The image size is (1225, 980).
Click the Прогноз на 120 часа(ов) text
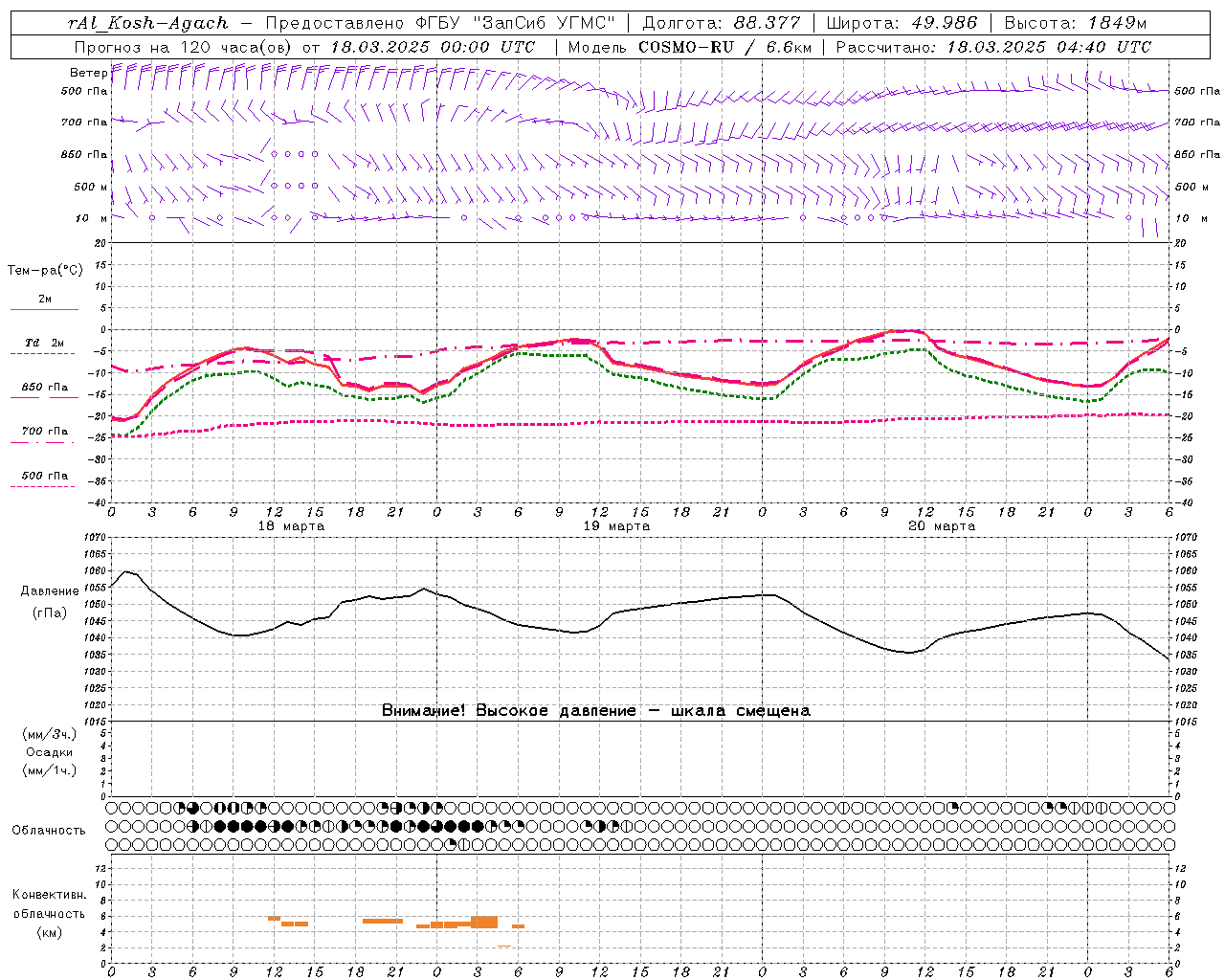[184, 47]
